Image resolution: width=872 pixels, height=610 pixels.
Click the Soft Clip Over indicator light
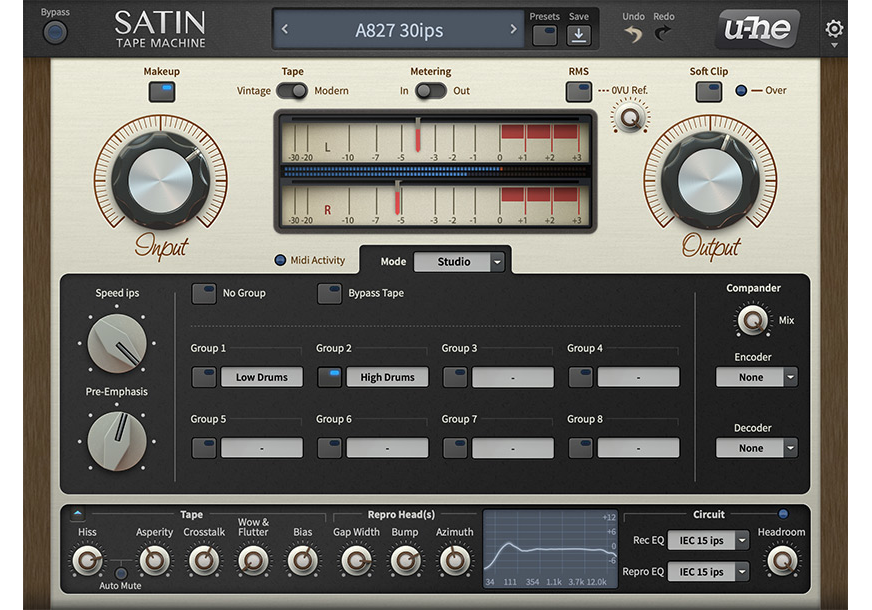(x=741, y=90)
